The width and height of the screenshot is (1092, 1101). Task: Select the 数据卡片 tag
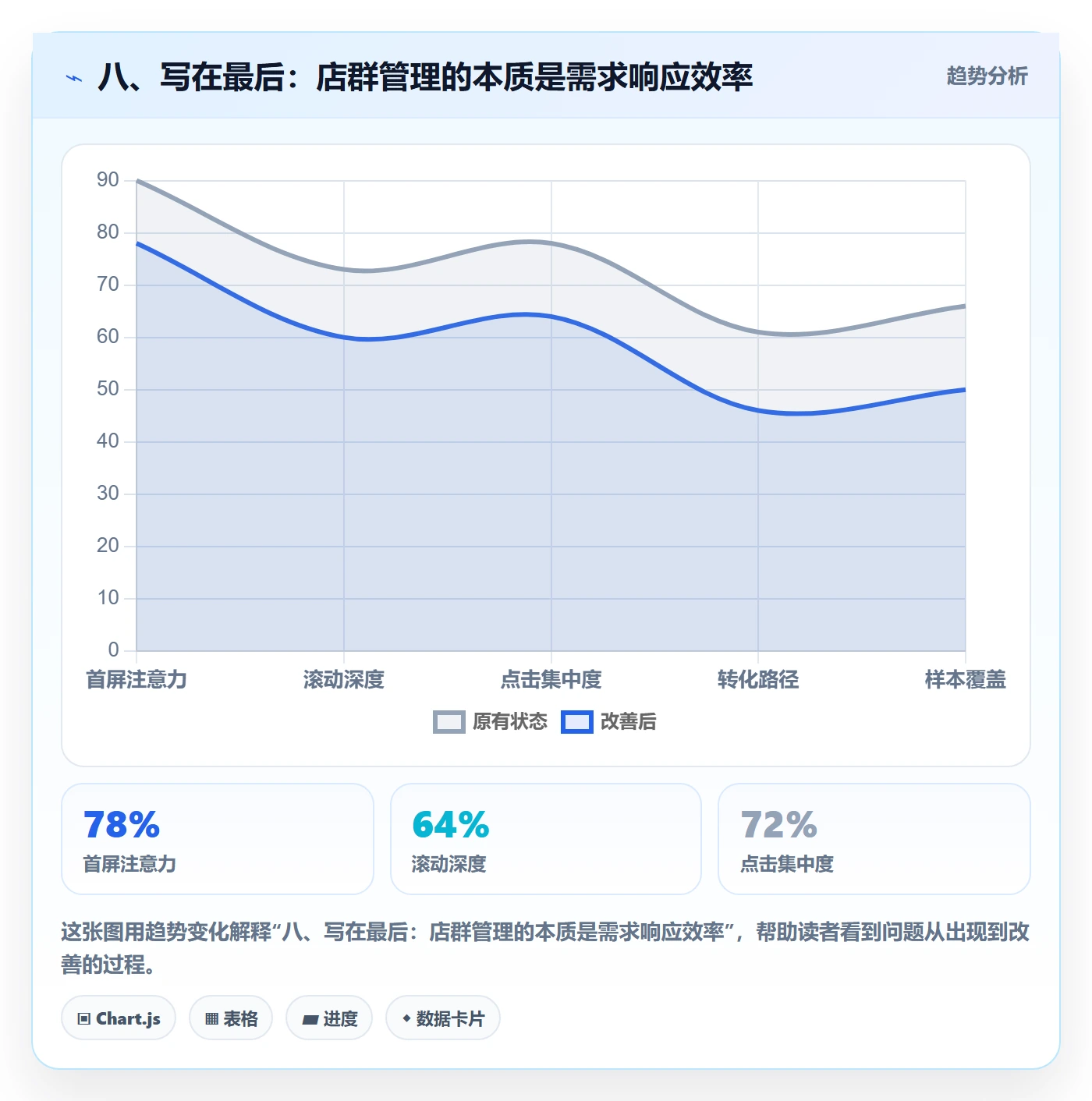[443, 1018]
